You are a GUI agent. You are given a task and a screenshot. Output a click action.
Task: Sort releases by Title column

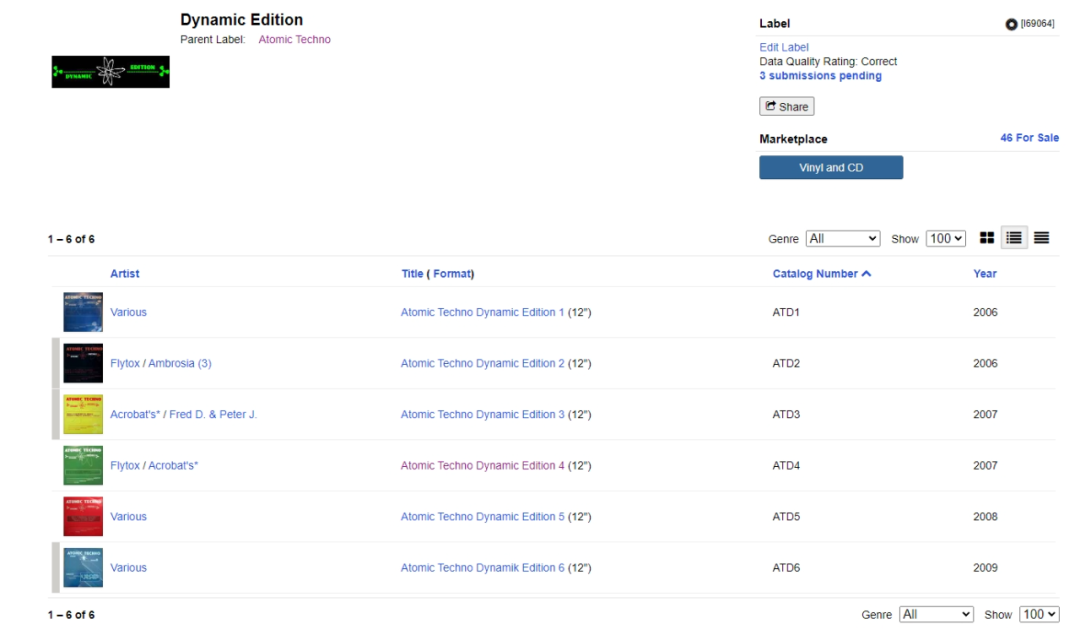[412, 273]
